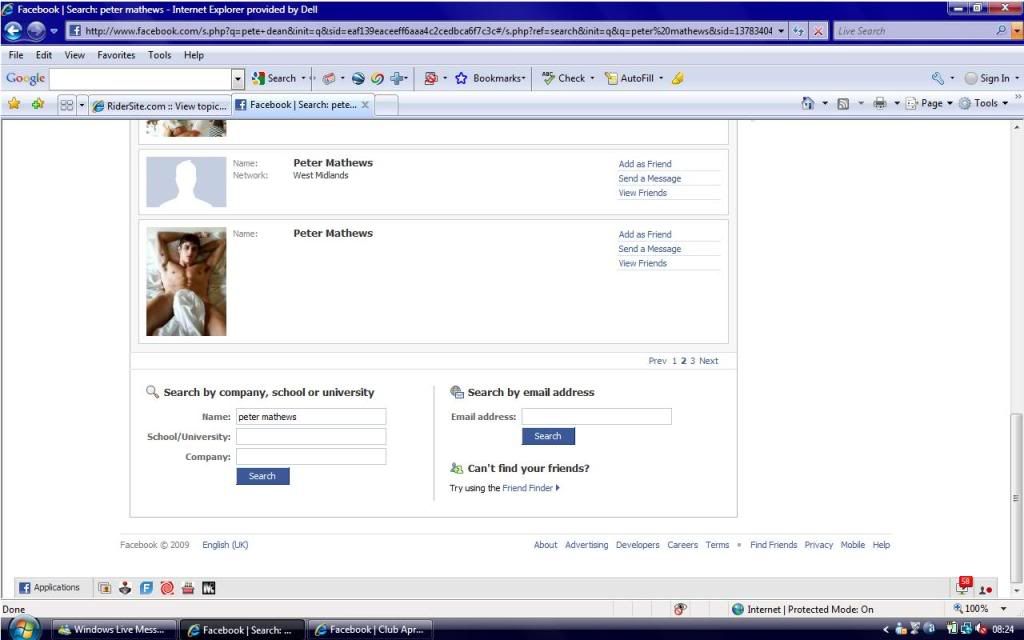Viewport: 1024px width, 640px height.
Task: Open the tab list dropdown arrow beside Quick Tabs
Action: (x=82, y=104)
